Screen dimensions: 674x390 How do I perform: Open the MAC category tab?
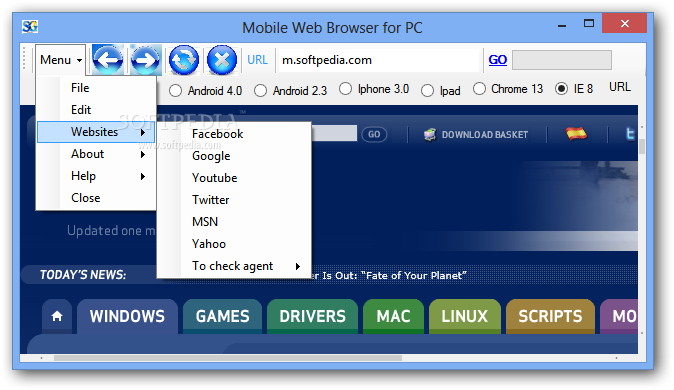(393, 316)
